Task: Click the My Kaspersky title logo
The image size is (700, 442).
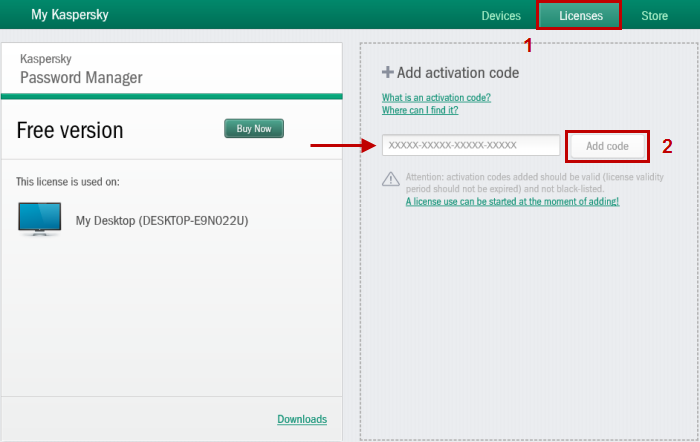Action: (x=70, y=16)
